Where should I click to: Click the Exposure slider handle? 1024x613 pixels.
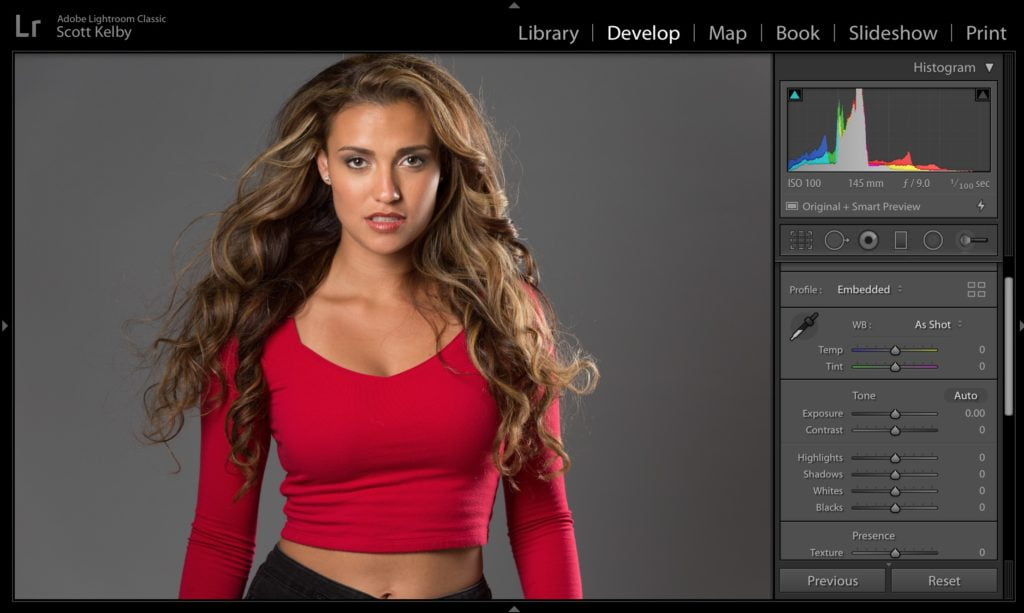tap(895, 414)
